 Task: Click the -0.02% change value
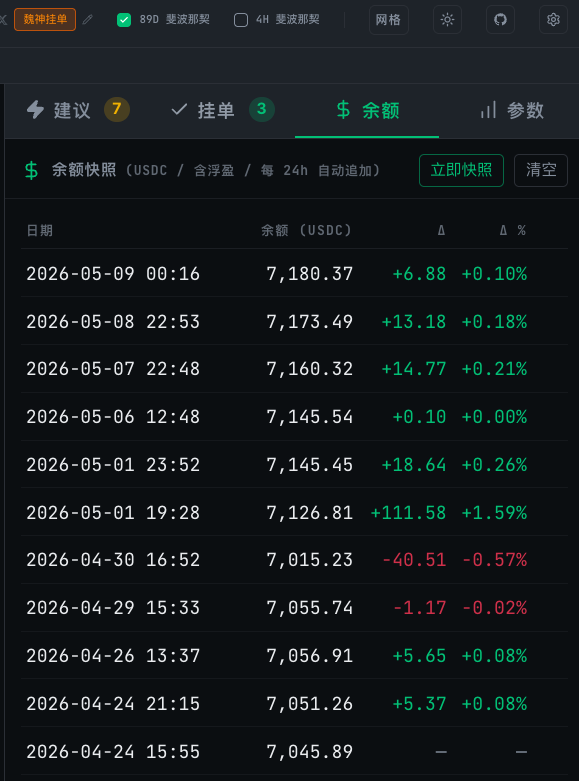pos(494,608)
